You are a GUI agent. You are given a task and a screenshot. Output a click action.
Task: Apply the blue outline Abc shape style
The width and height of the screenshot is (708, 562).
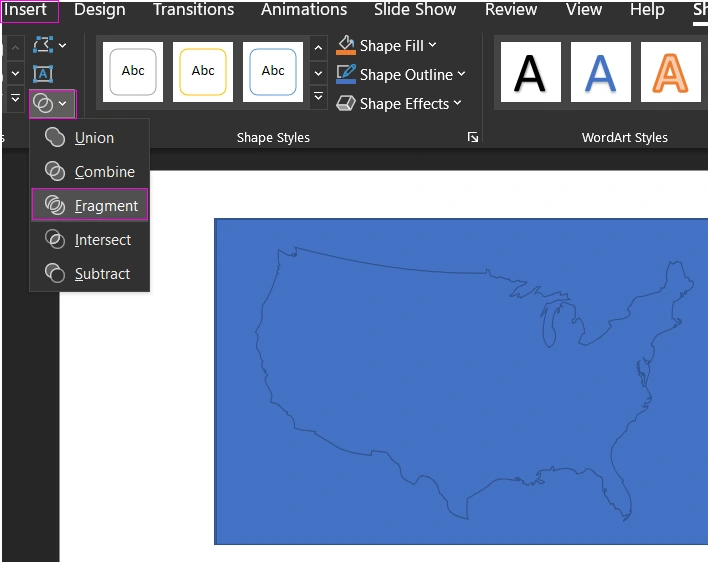(x=273, y=72)
